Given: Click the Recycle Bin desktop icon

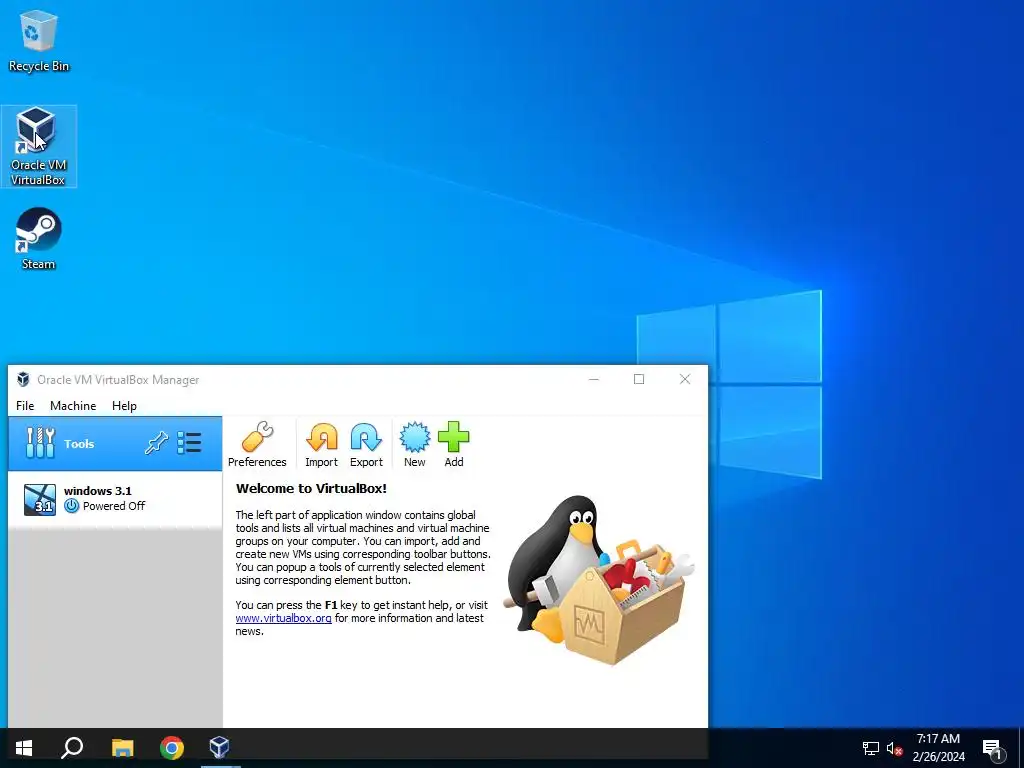Looking at the screenshot, I should (39, 40).
